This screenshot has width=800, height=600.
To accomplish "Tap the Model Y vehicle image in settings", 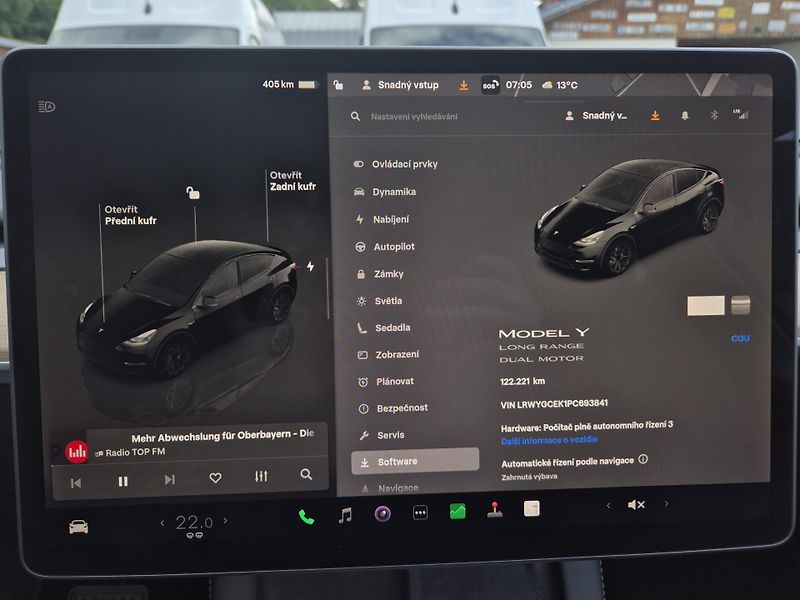I will (x=629, y=217).
